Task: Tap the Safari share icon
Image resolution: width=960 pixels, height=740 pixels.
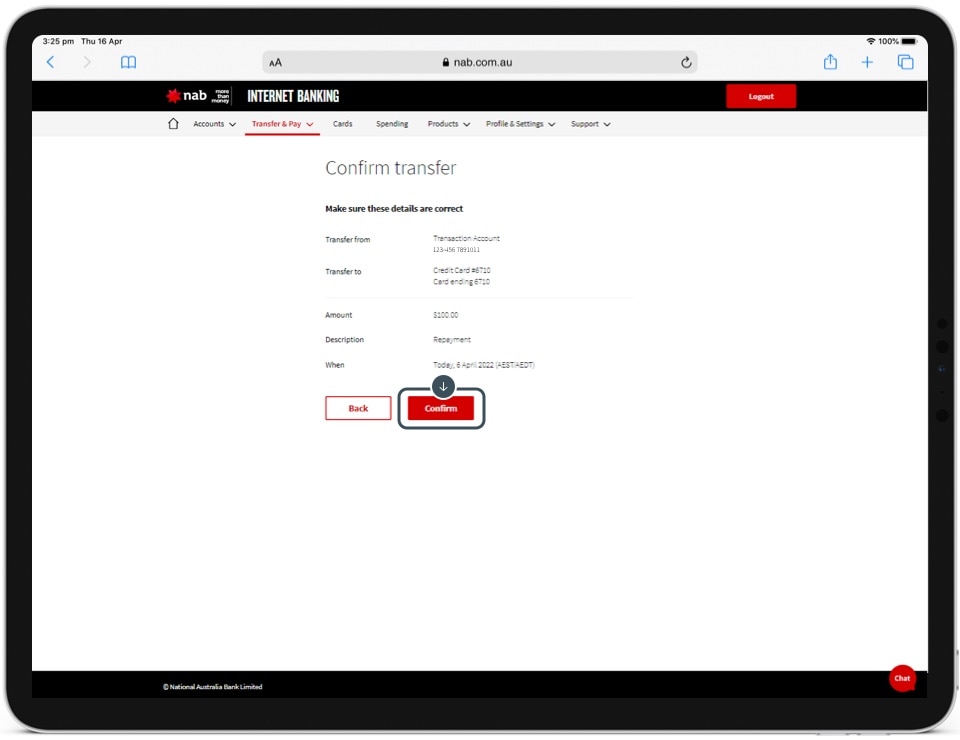Action: [830, 62]
